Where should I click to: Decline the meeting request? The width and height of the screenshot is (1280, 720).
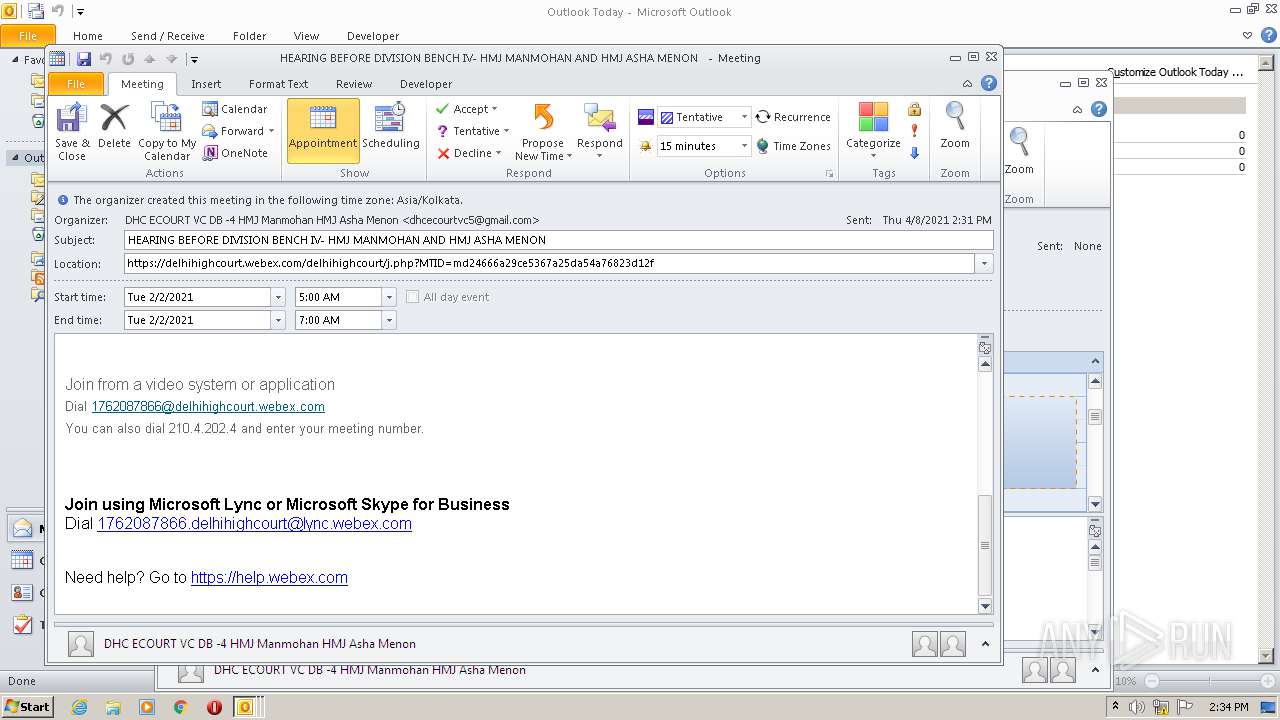468,153
